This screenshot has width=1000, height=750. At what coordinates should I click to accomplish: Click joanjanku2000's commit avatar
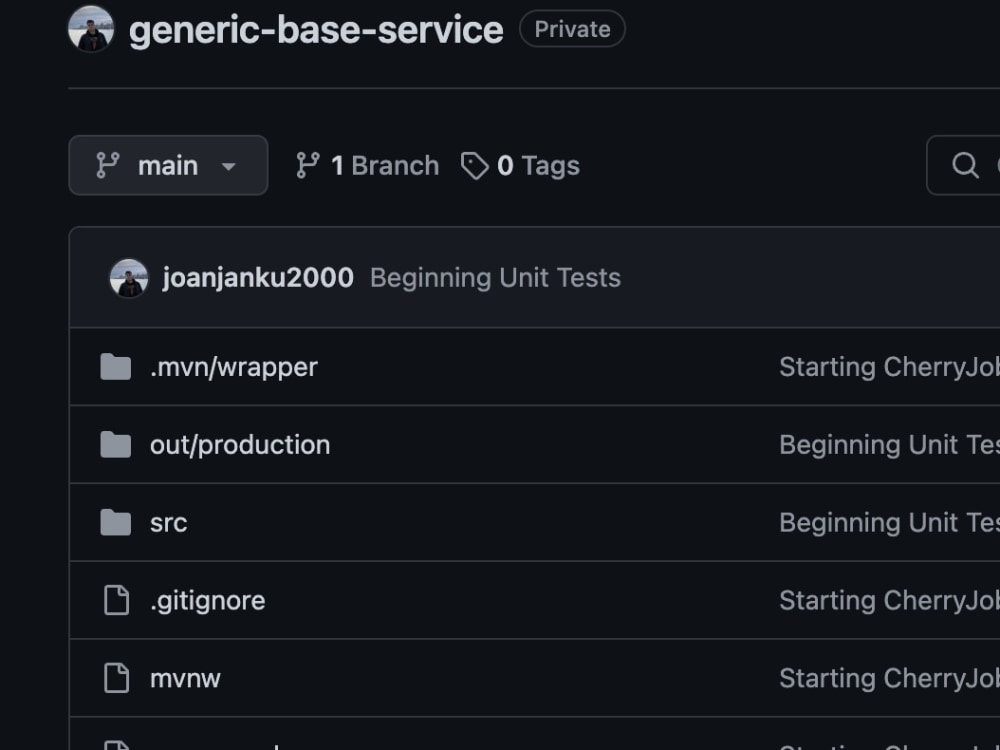[129, 278]
